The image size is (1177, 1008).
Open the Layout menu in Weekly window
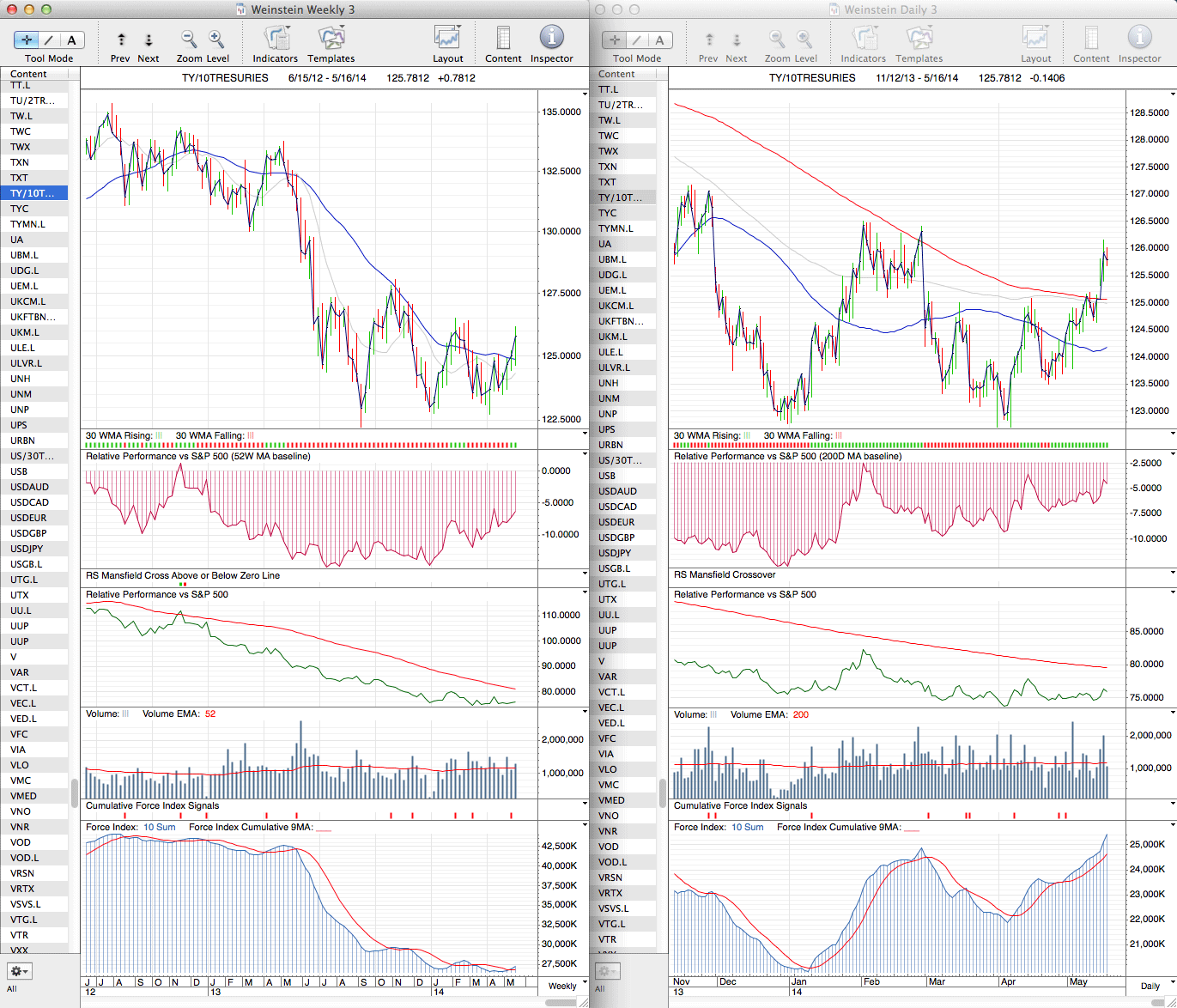tap(447, 38)
